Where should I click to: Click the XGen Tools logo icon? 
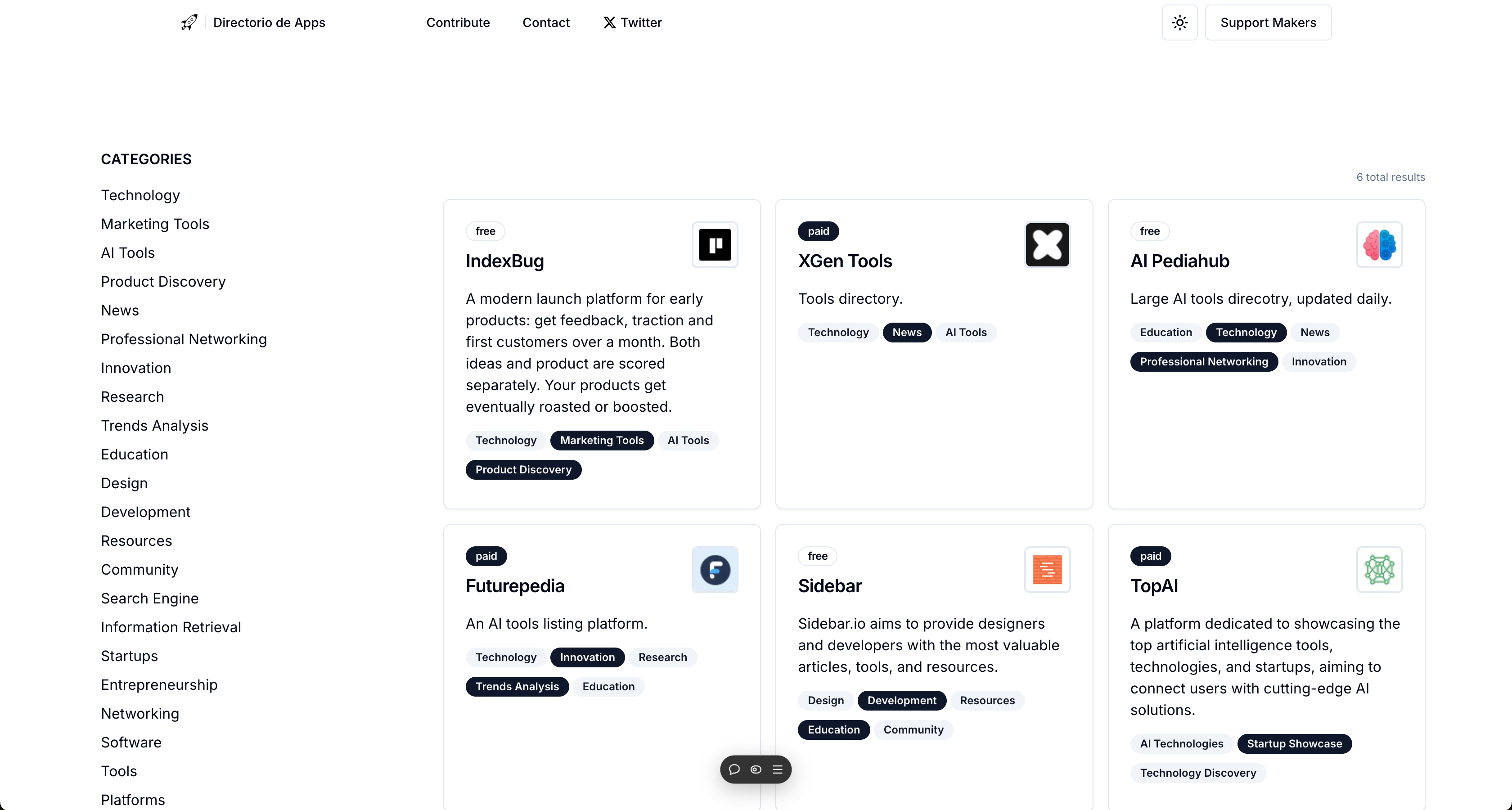point(1047,245)
